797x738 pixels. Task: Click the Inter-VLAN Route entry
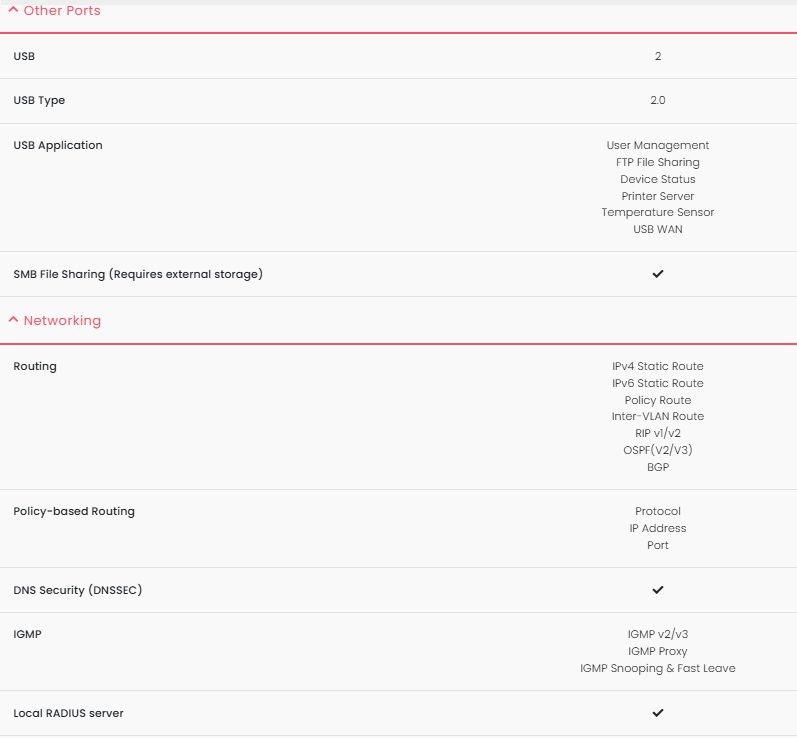point(658,416)
